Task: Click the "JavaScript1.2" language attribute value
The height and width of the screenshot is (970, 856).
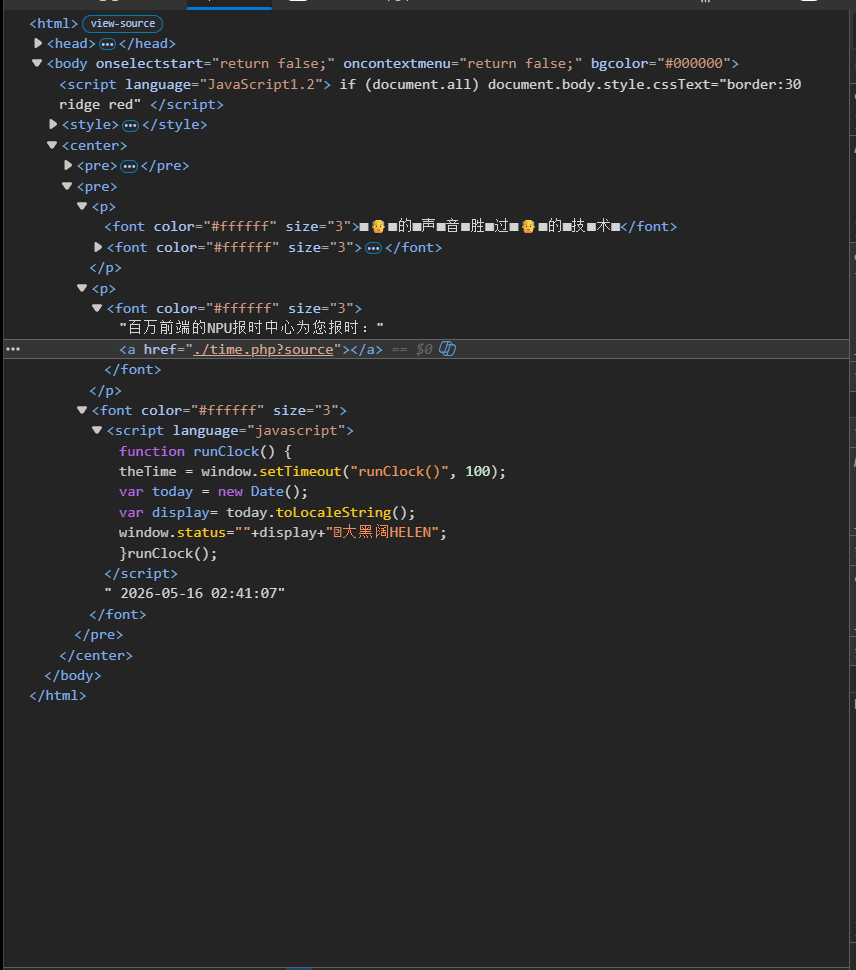Action: click(261, 84)
